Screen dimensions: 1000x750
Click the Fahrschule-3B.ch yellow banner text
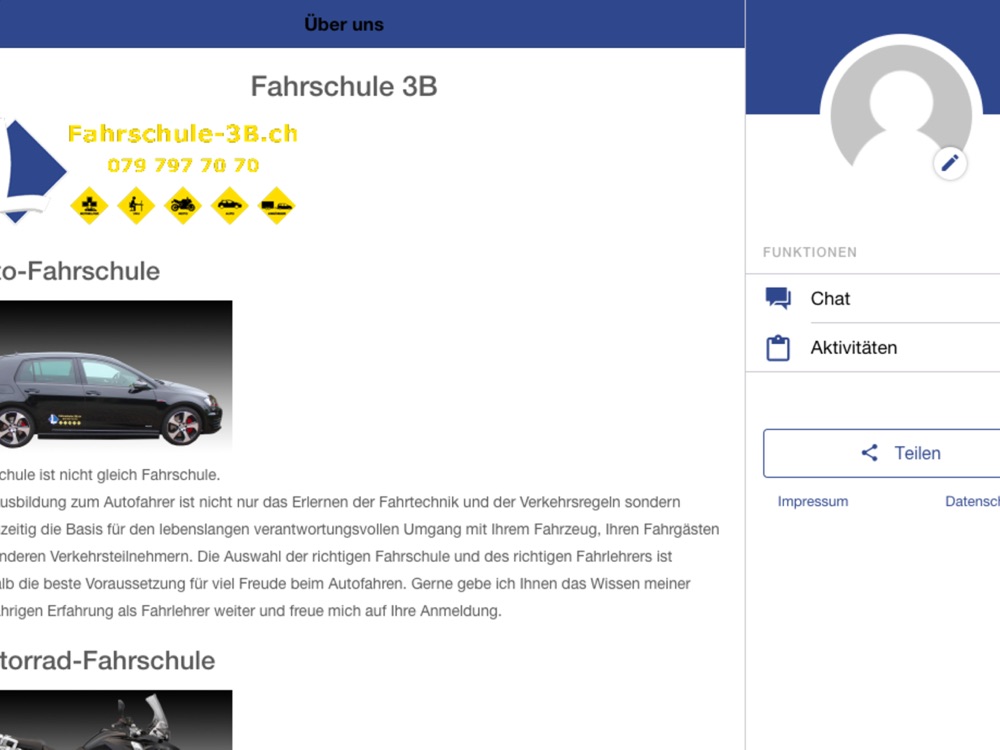(x=182, y=134)
